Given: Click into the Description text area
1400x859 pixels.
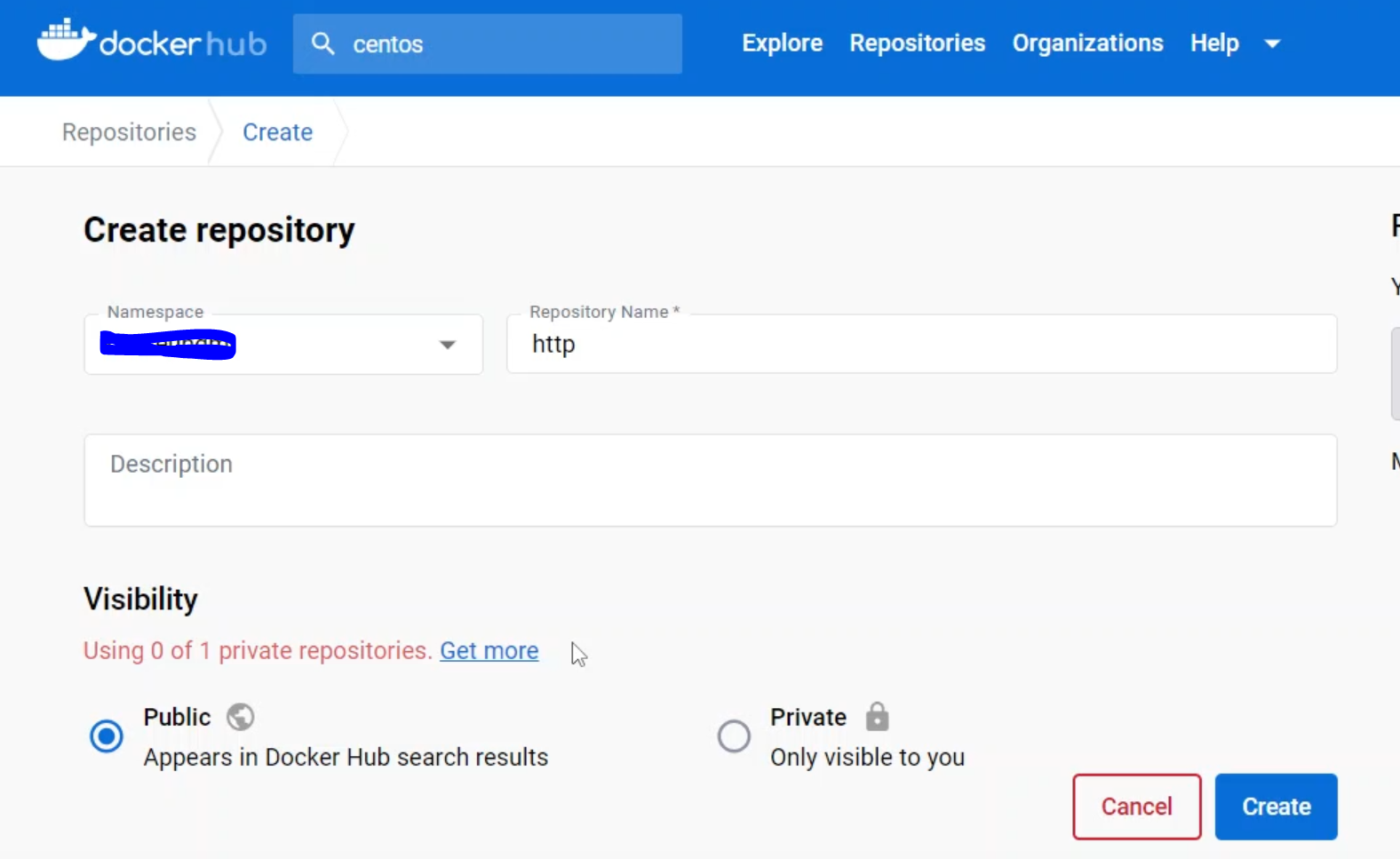Looking at the screenshot, I should click(x=711, y=481).
